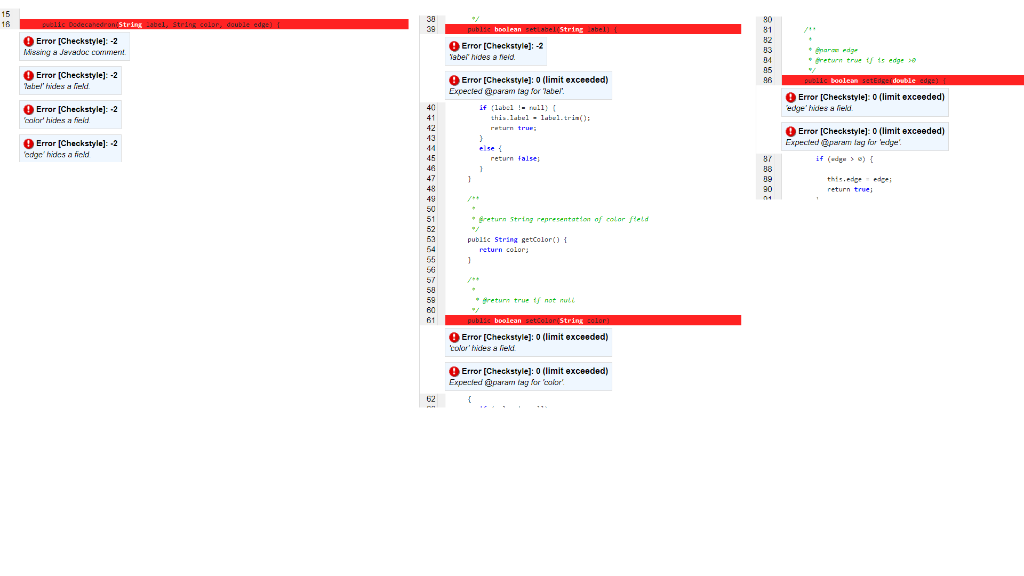Click the error icon for Expected @param tag for 'edge'
The image size is (1024, 576).
[791, 131]
